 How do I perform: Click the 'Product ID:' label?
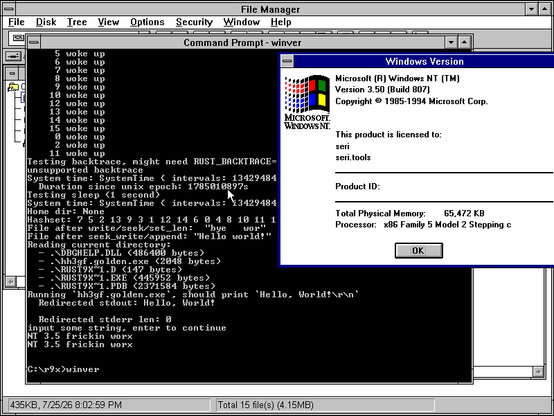click(x=358, y=186)
